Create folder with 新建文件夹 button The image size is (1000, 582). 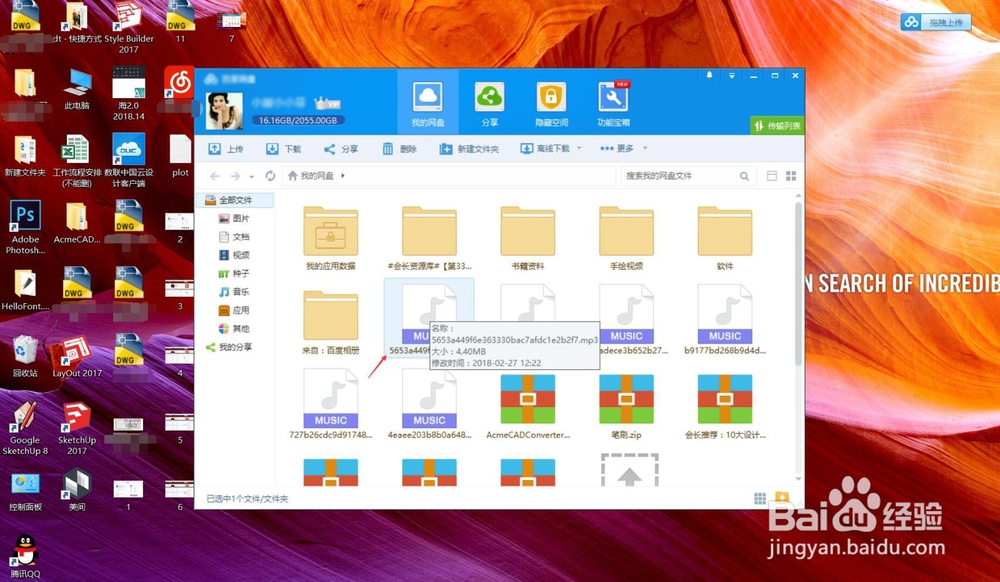point(469,149)
